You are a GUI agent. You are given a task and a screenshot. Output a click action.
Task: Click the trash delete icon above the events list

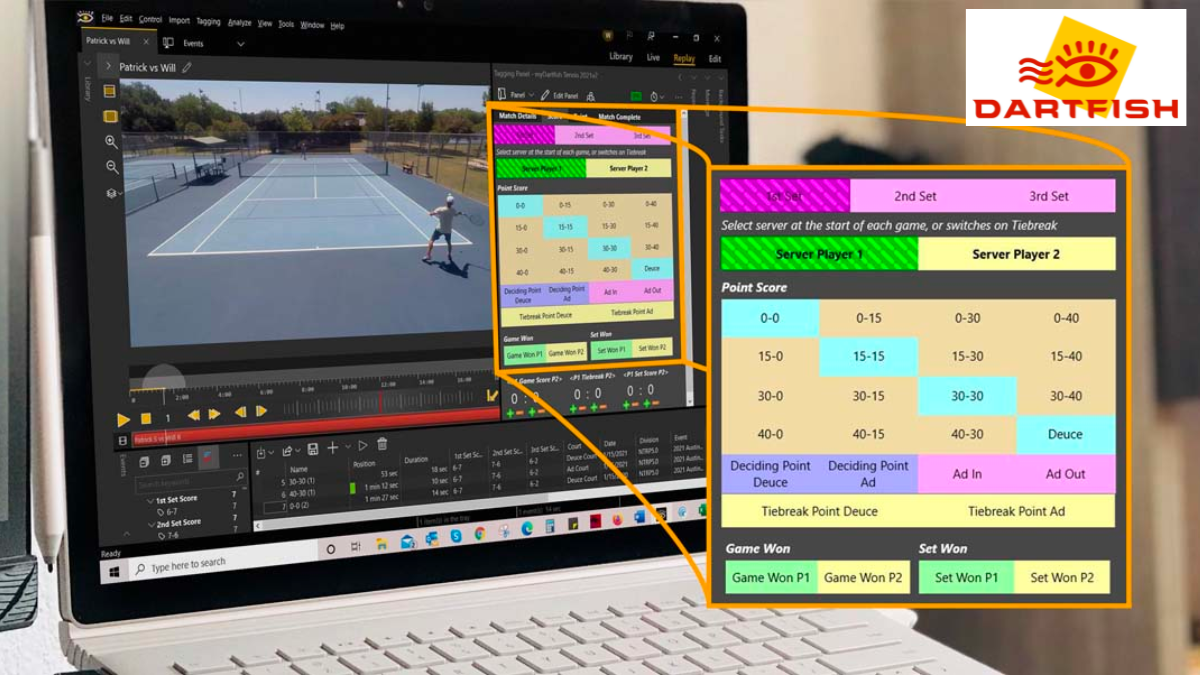pos(382,444)
